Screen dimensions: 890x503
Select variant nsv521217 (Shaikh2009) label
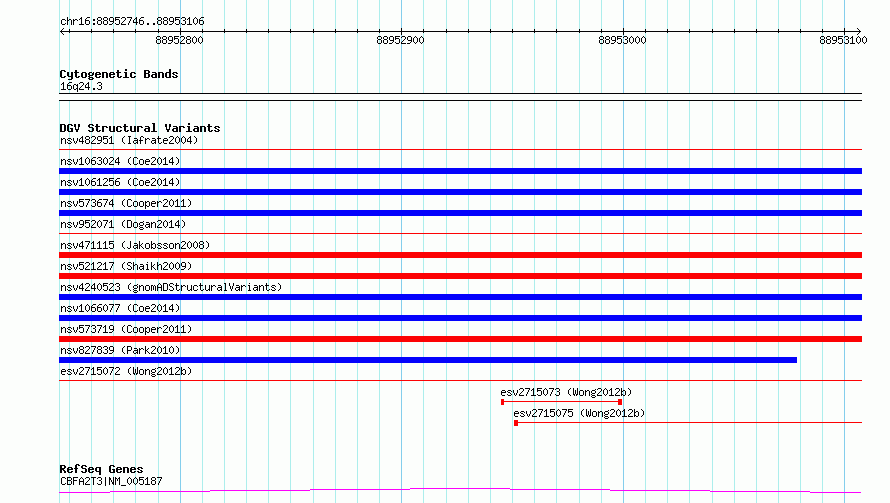pyautogui.click(x=126, y=266)
